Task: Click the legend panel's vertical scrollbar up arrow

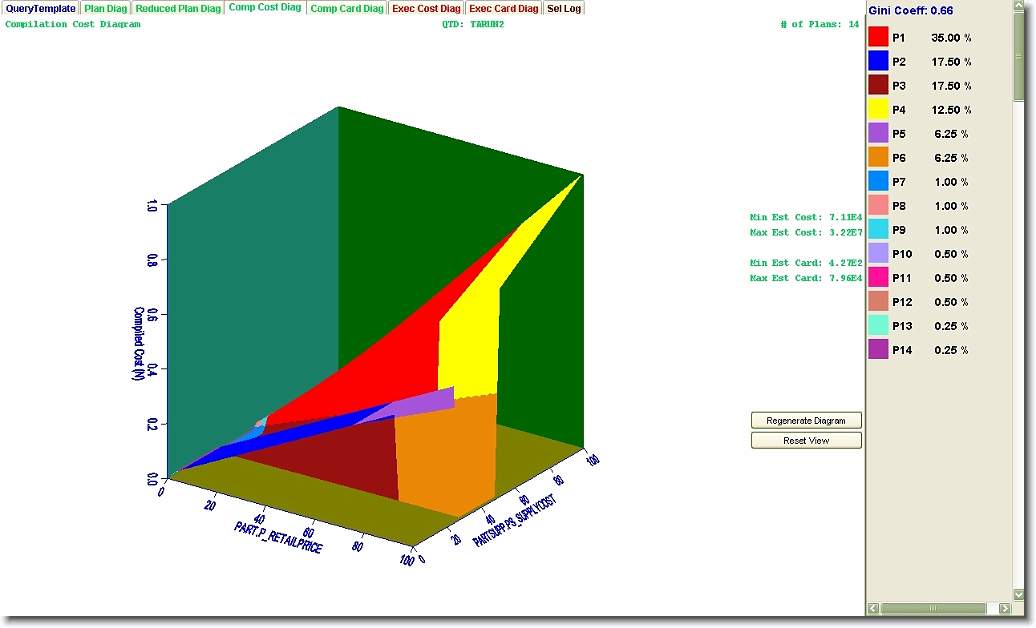Action: click(x=1019, y=7)
